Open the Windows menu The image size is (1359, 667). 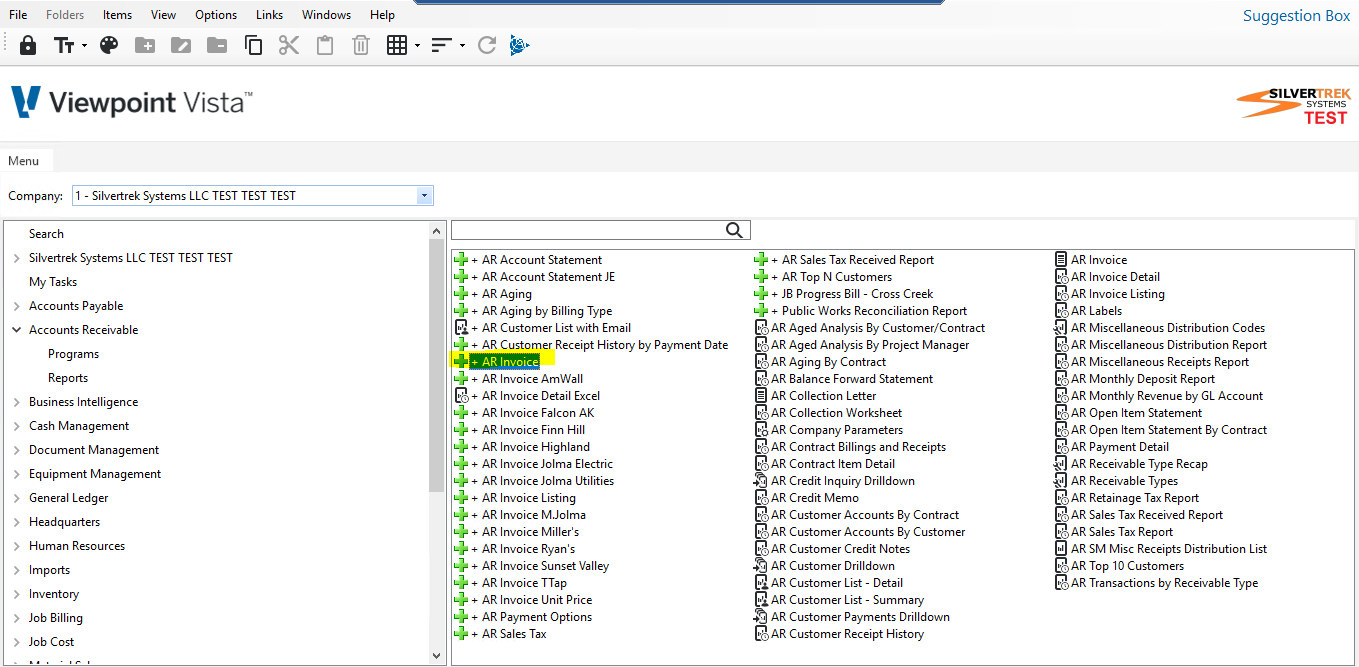pyautogui.click(x=327, y=15)
